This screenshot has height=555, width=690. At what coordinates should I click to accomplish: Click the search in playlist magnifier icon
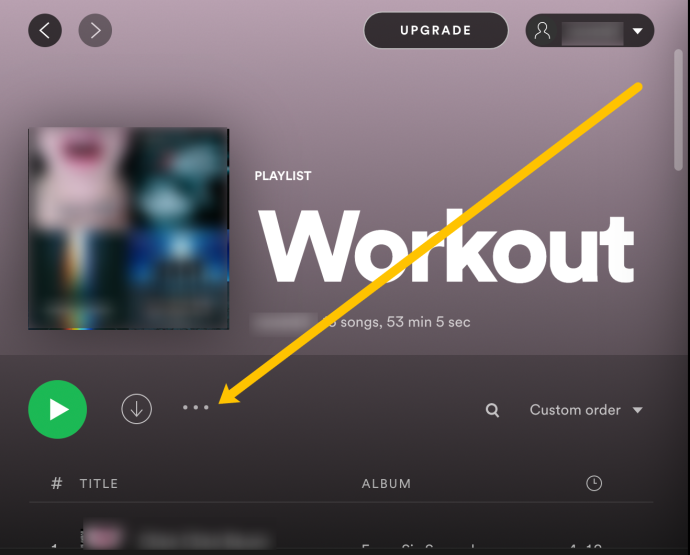pyautogui.click(x=492, y=410)
